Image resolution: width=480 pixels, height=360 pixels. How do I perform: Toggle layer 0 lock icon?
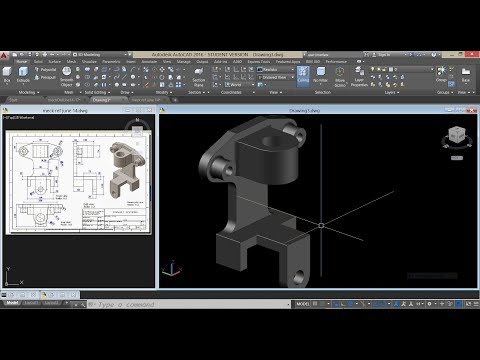tap(384, 69)
